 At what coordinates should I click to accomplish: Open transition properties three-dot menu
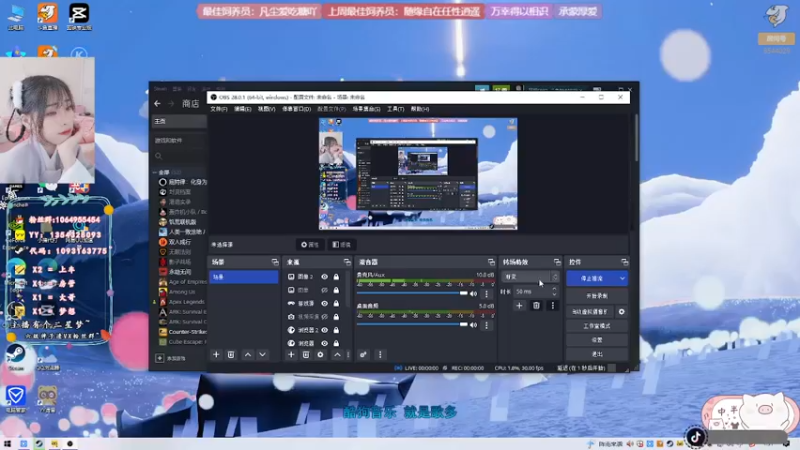coord(553,306)
